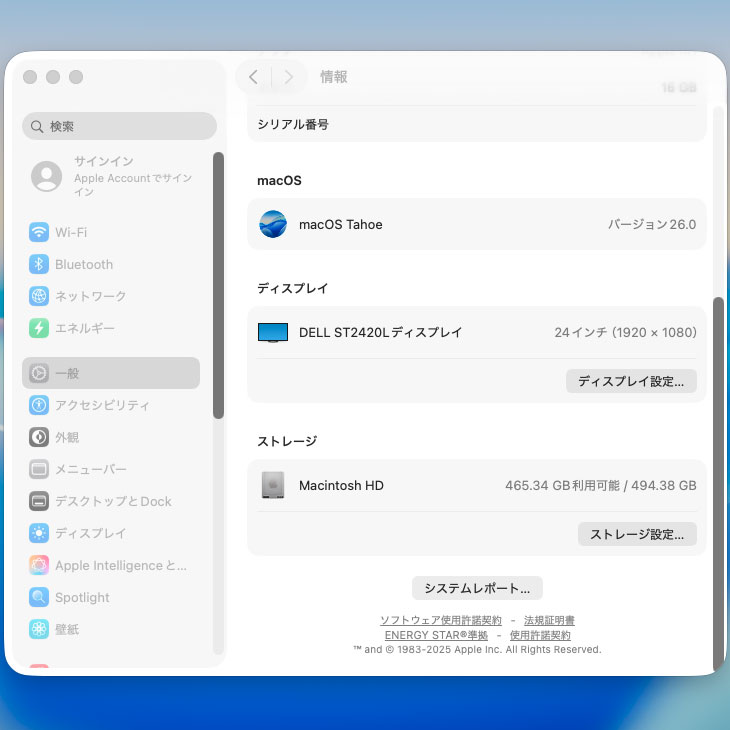
Task: Click the アクセシビリティ icon
Action: point(39,405)
